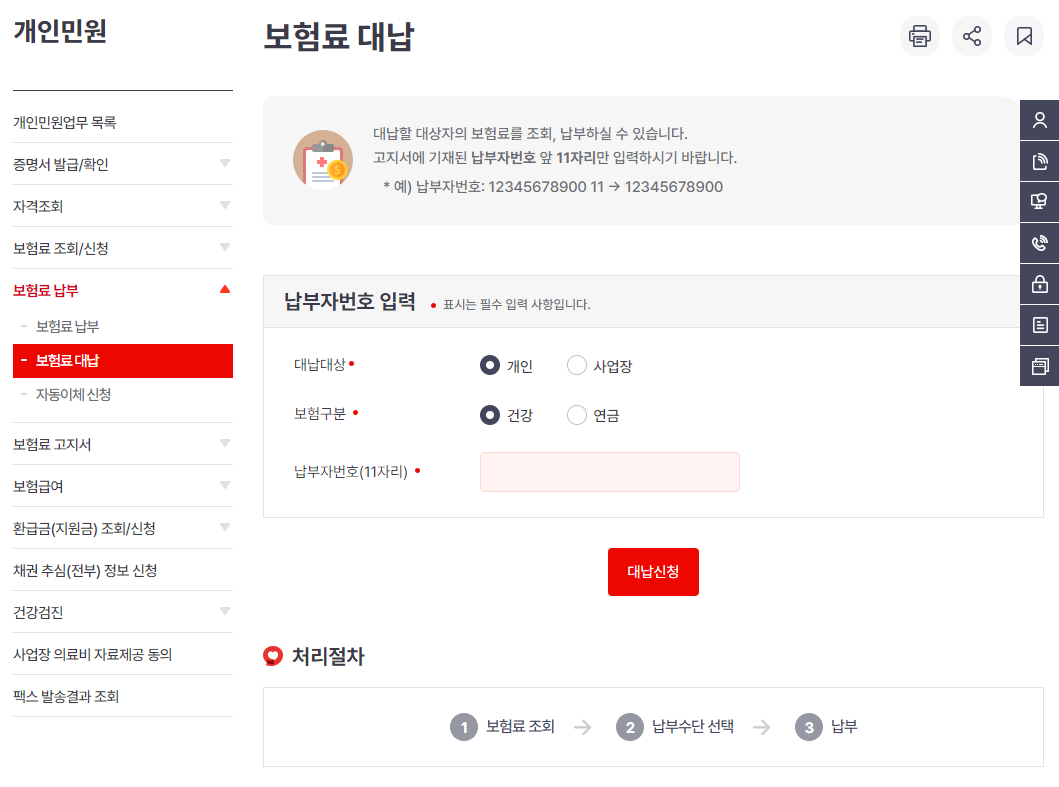Select the 사업장 radio button
The image size is (1059, 787).
[x=577, y=365]
